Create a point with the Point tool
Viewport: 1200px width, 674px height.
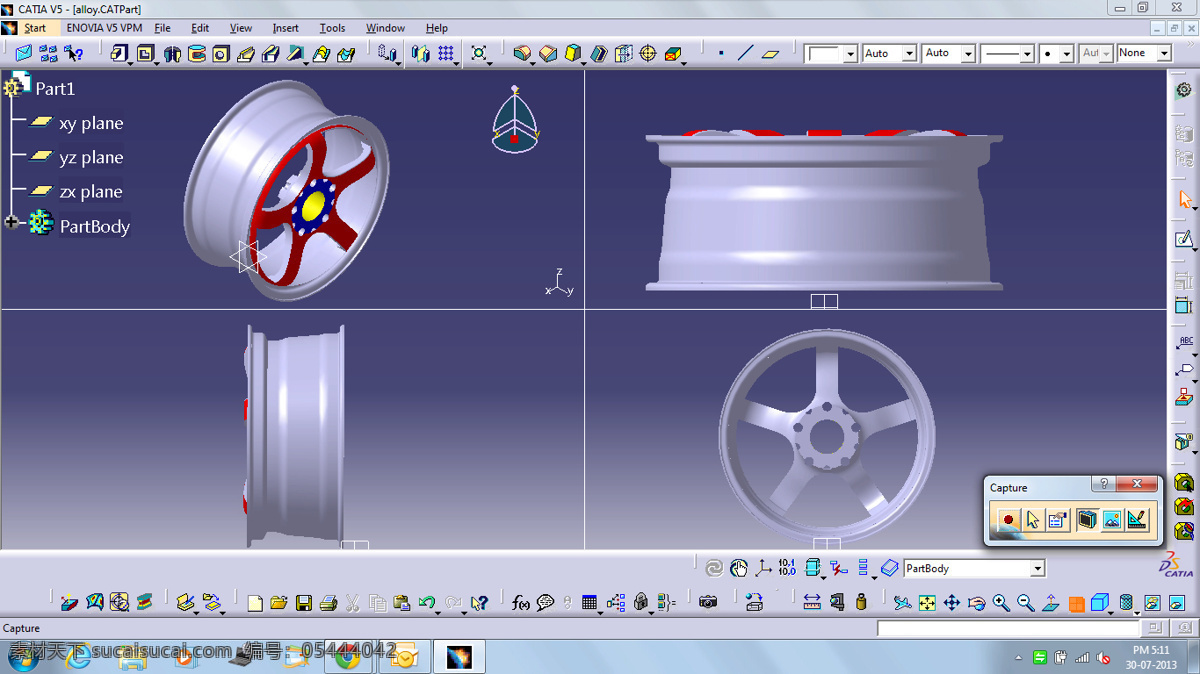721,53
